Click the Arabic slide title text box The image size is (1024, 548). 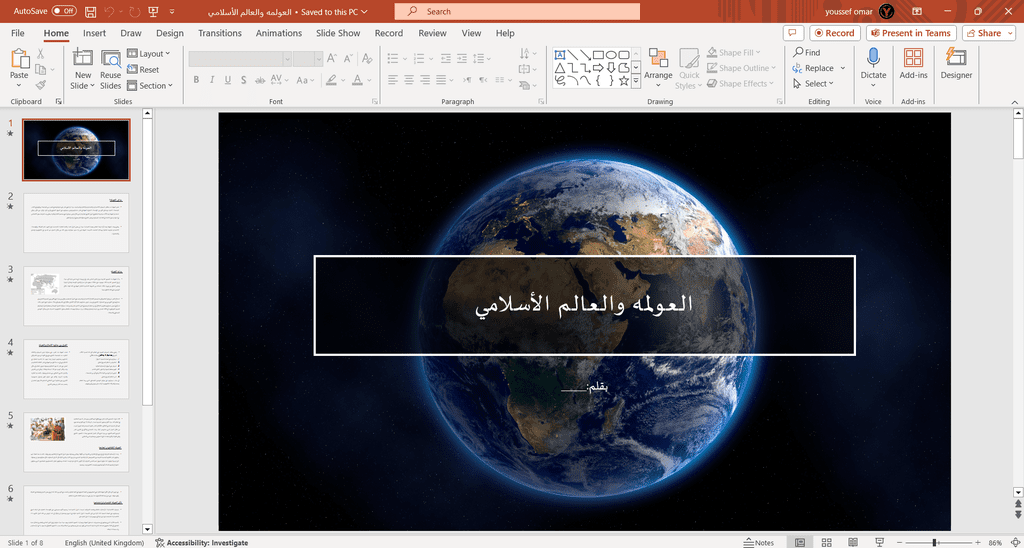click(x=584, y=306)
